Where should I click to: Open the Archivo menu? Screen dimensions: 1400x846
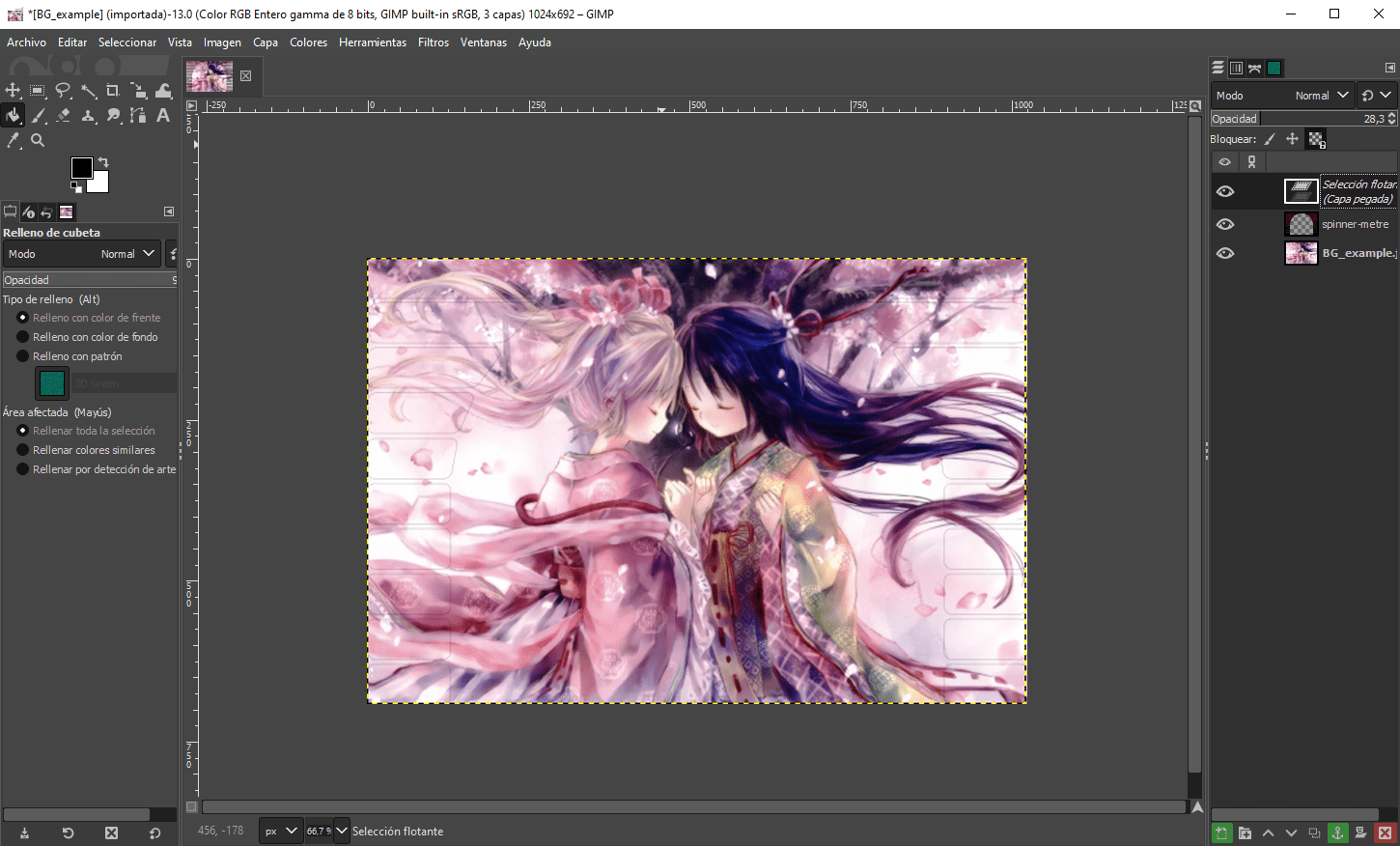pyautogui.click(x=26, y=42)
